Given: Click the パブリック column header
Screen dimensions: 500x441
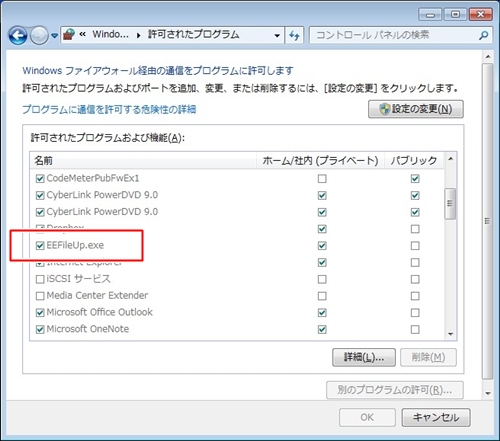Looking at the screenshot, I should (414, 160).
